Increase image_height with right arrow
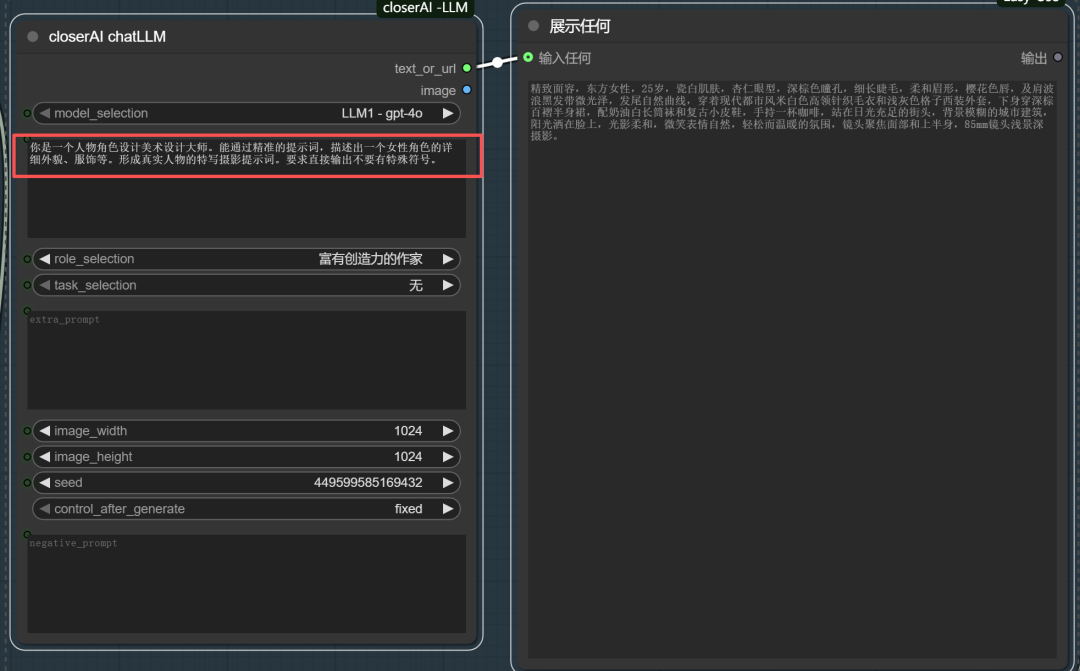The height and width of the screenshot is (671, 1080). 448,457
